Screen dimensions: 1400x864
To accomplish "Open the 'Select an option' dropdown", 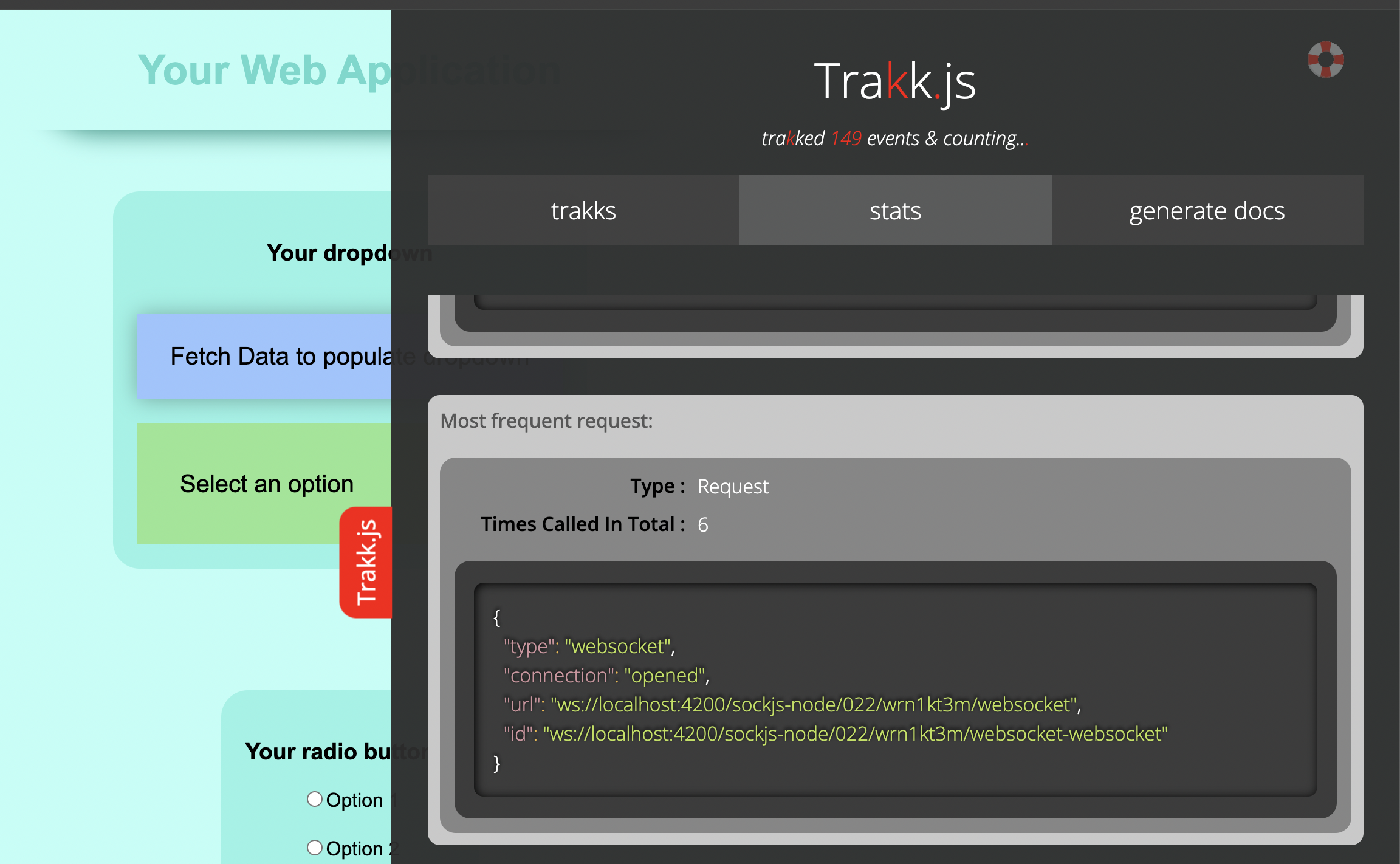I will [266, 484].
